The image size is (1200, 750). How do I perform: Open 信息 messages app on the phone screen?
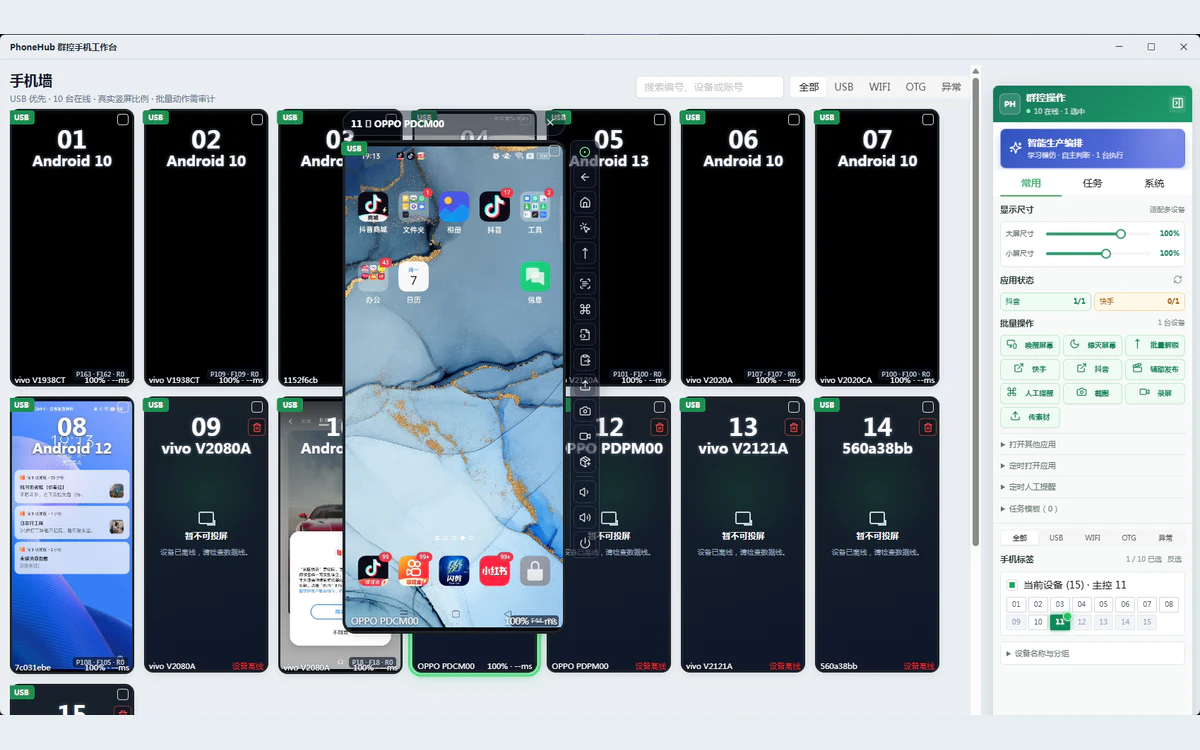[x=535, y=283]
